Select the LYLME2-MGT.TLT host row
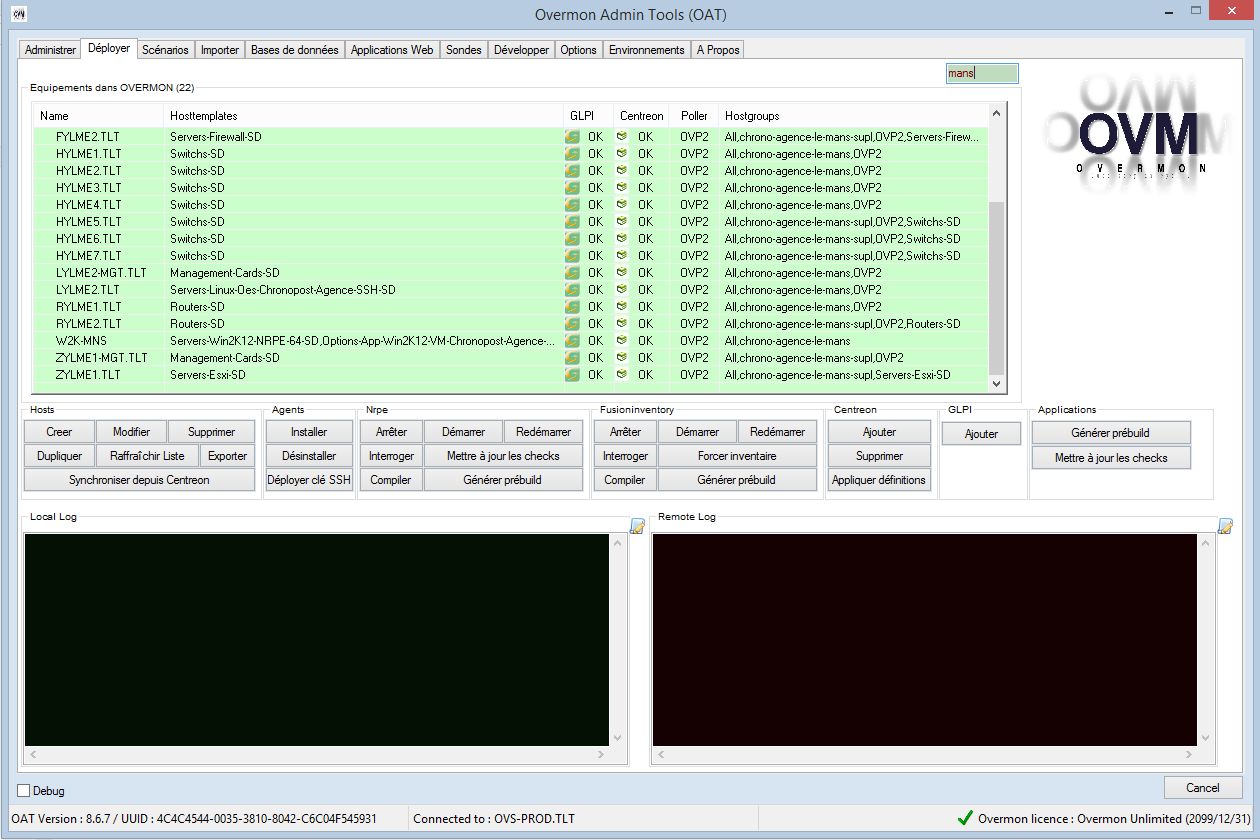This screenshot has width=1260, height=840. [101, 273]
